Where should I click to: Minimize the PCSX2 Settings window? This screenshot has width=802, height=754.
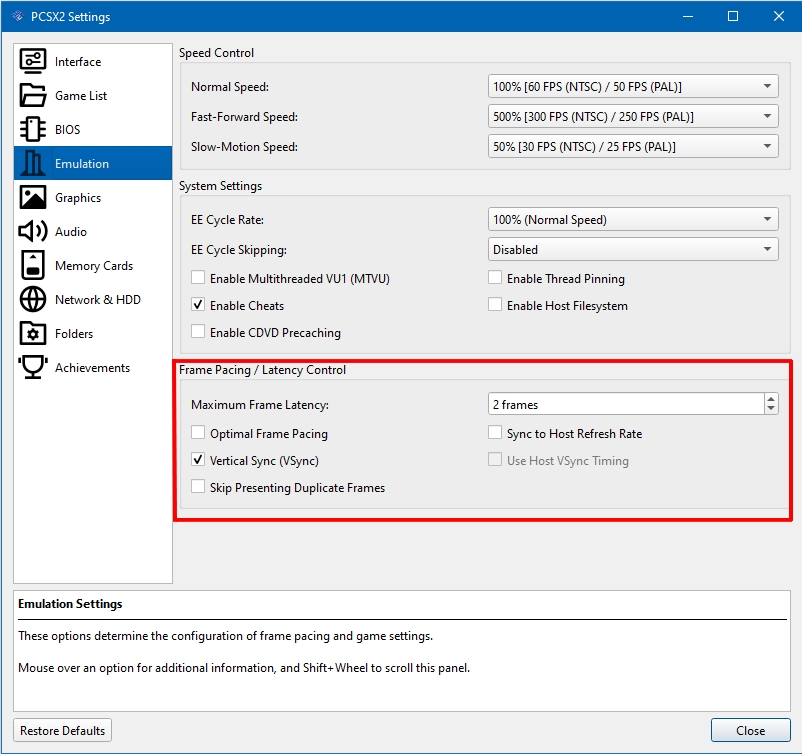(x=688, y=16)
